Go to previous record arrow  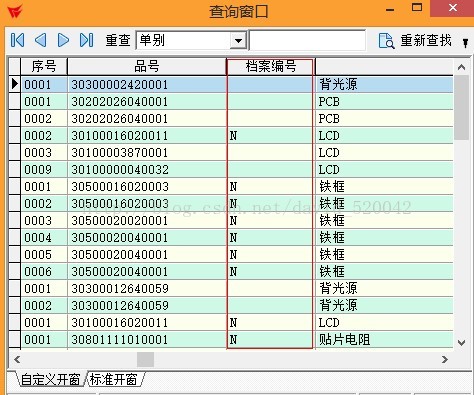click(x=40, y=40)
